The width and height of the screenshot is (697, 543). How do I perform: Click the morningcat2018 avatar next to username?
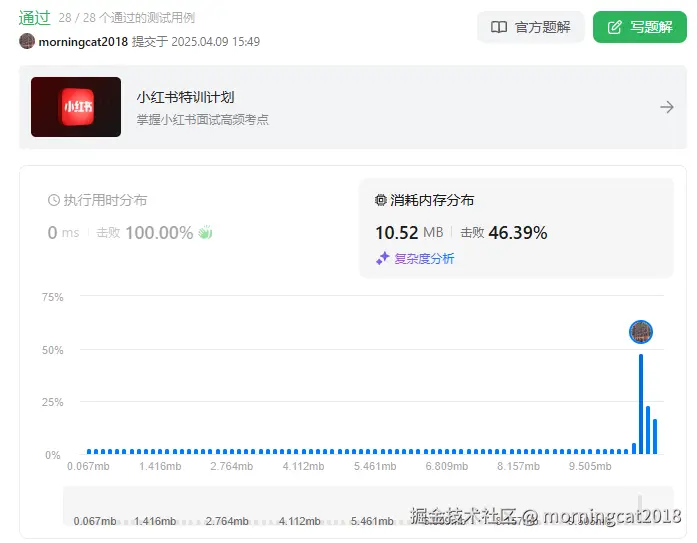pyautogui.click(x=27, y=41)
